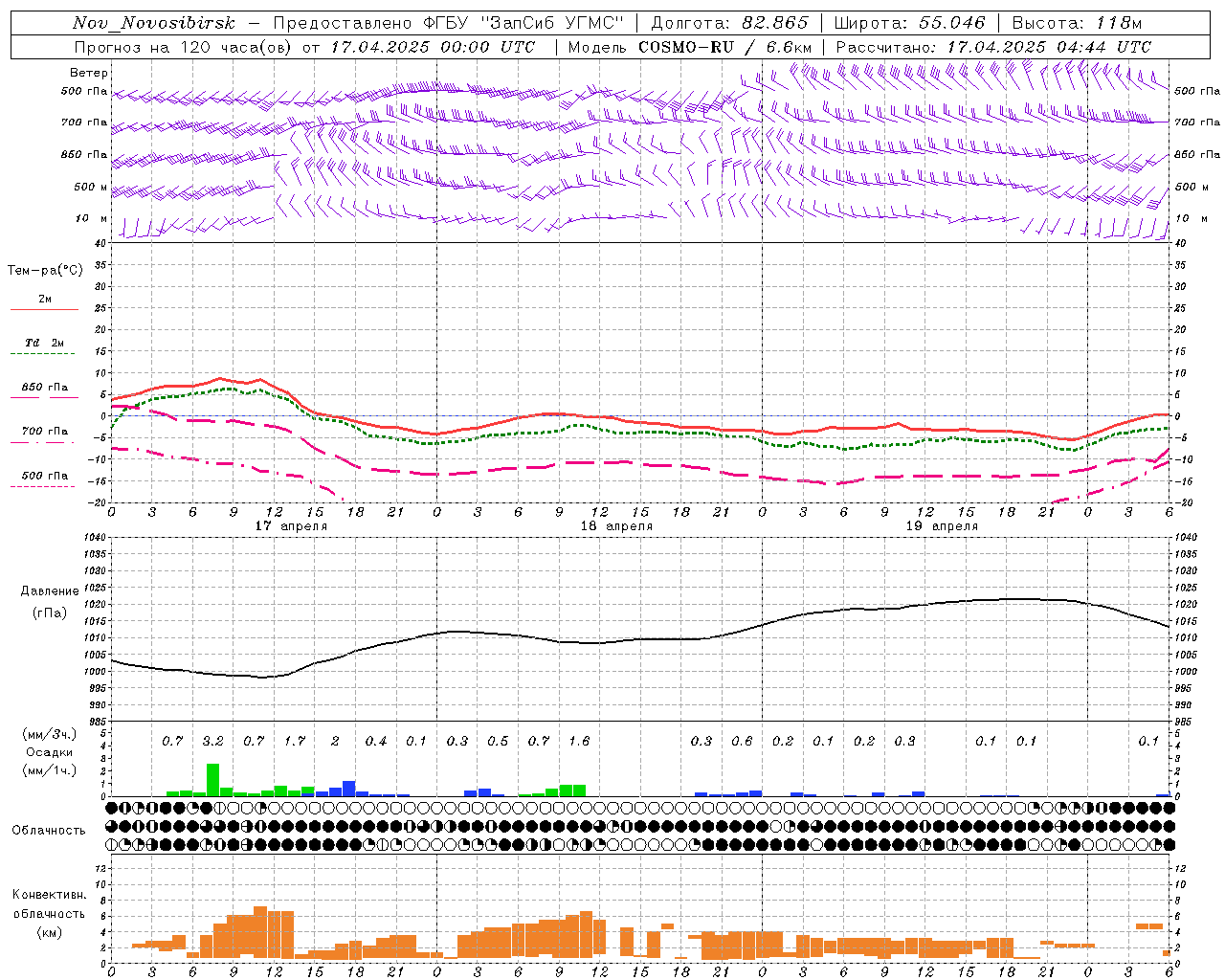1225x980 pixels.
Task: Click the Конвективн. облачность panel label
Action: click(49, 913)
